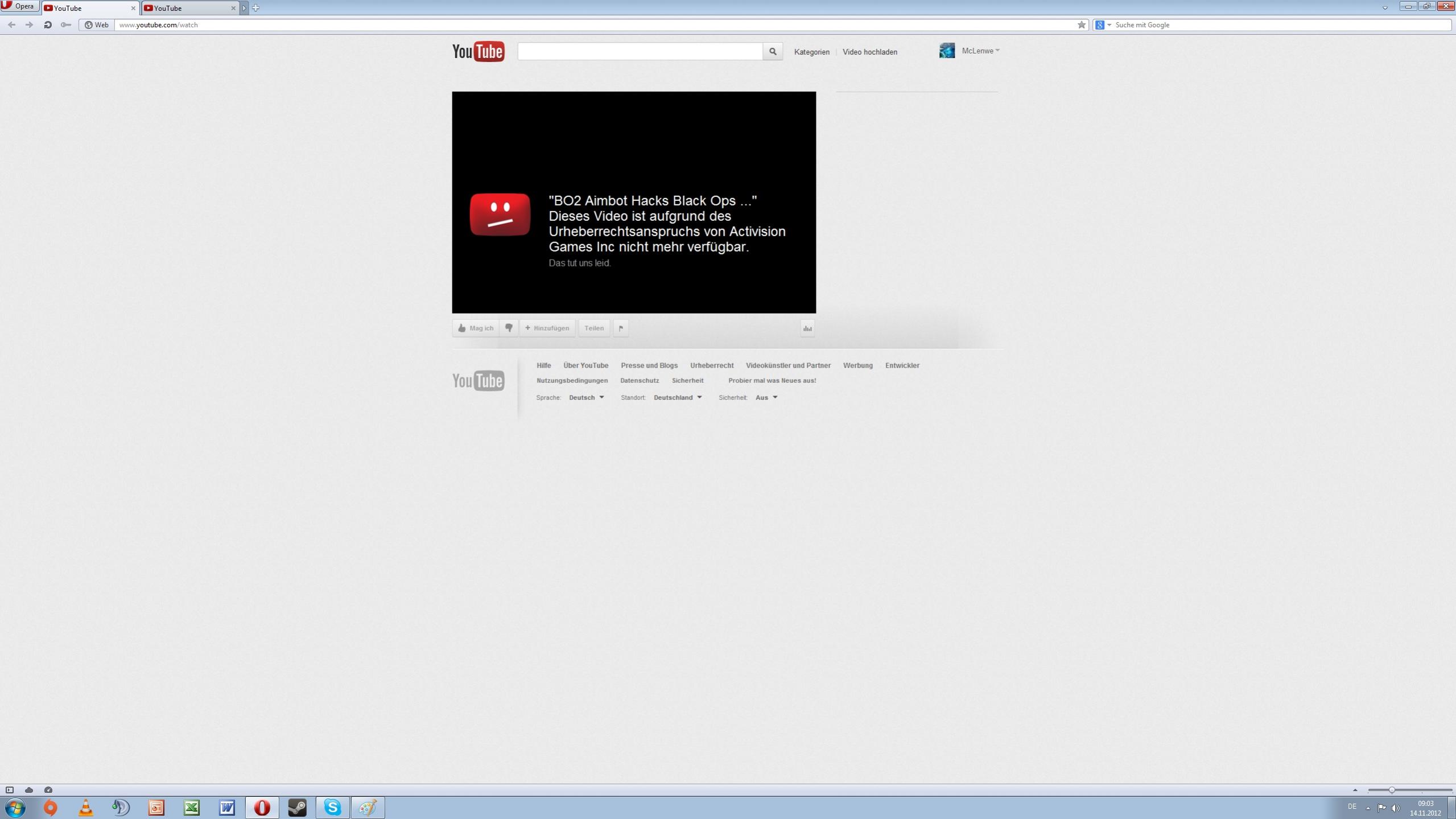The image size is (1456, 819).
Task: Click the flag report video icon
Action: tap(621, 328)
